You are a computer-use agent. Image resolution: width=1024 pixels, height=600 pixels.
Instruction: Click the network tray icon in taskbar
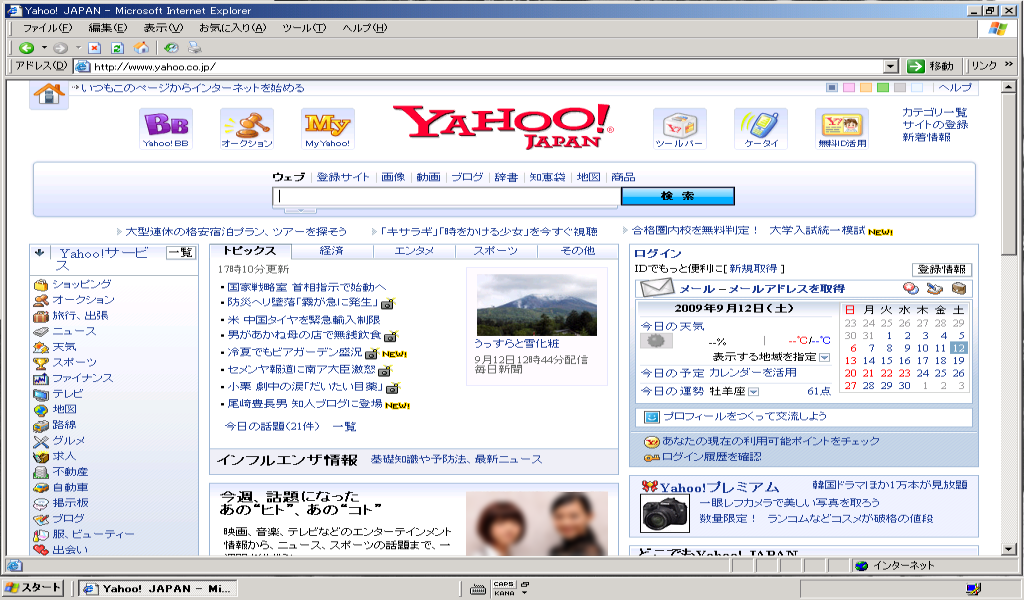[974, 589]
